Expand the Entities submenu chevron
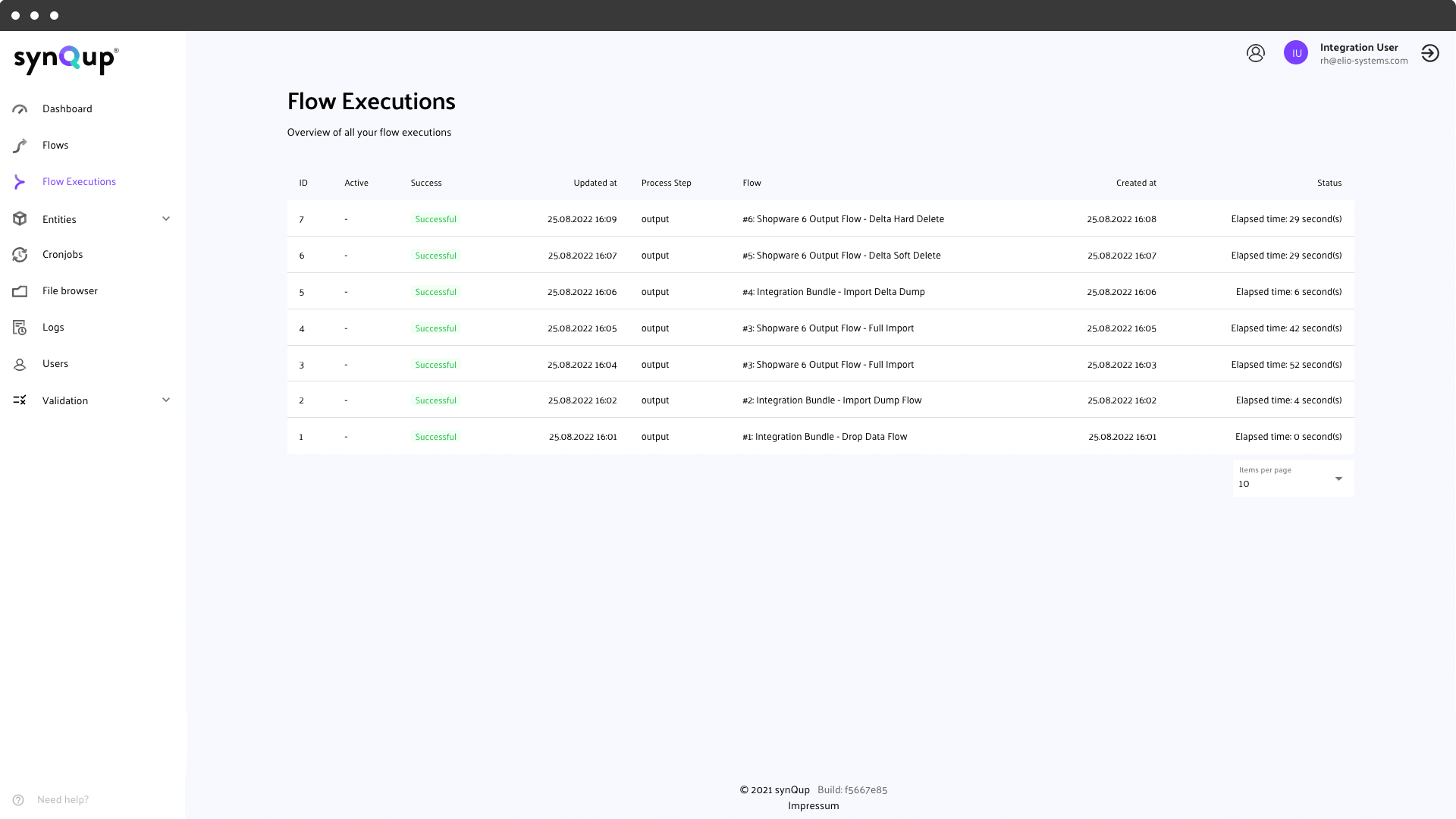Image resolution: width=1456 pixels, height=819 pixels. pos(166,219)
